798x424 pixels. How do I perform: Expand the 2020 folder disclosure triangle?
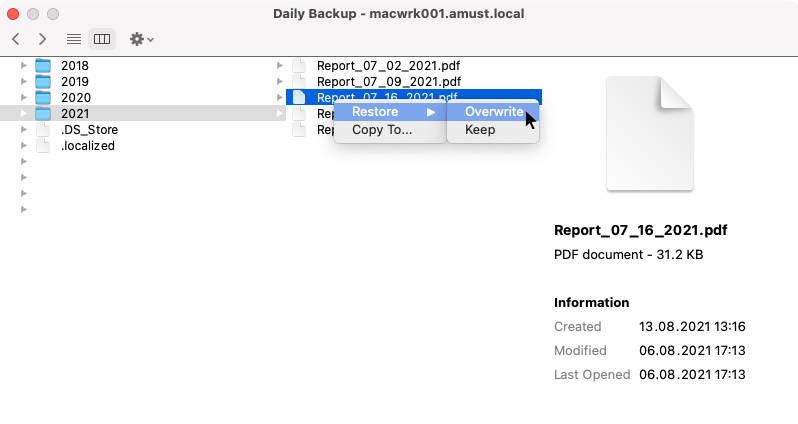coord(23,98)
